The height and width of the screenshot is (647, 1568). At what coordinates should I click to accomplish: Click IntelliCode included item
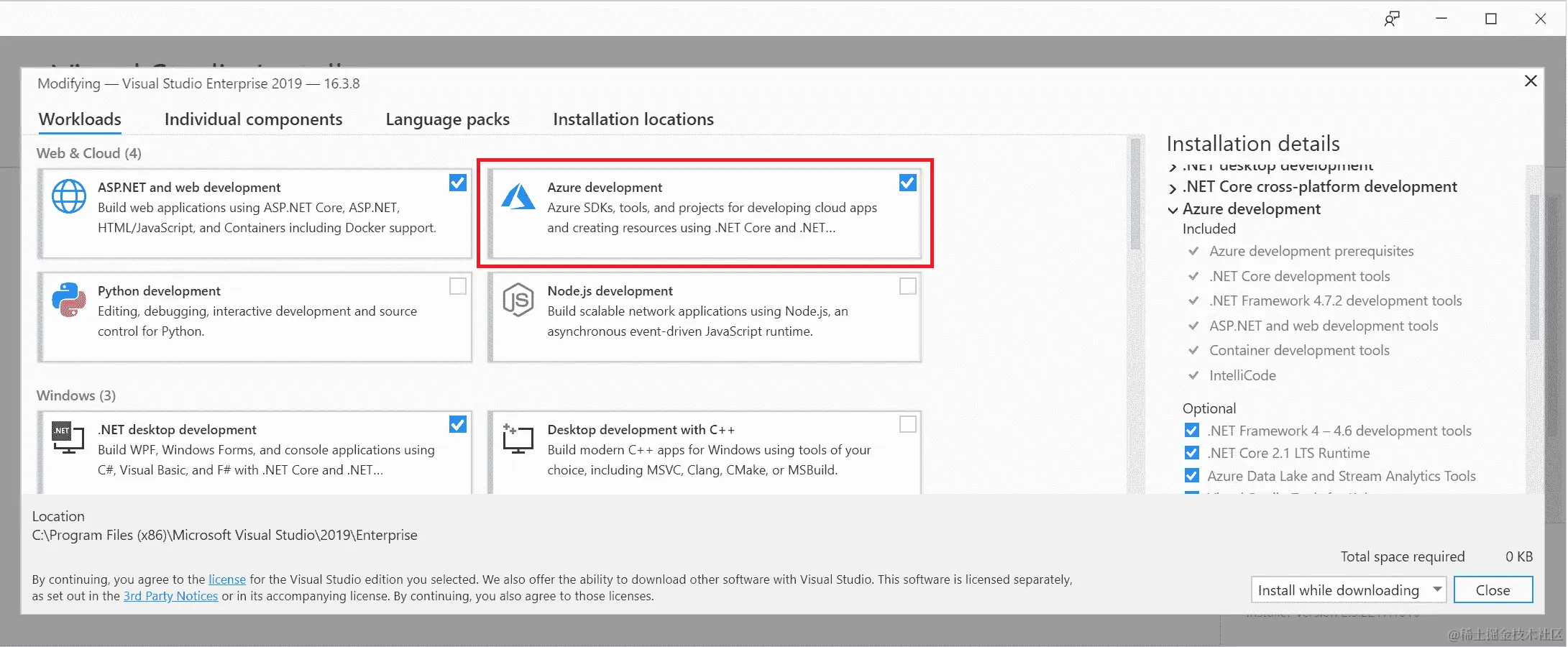pyautogui.click(x=1242, y=375)
